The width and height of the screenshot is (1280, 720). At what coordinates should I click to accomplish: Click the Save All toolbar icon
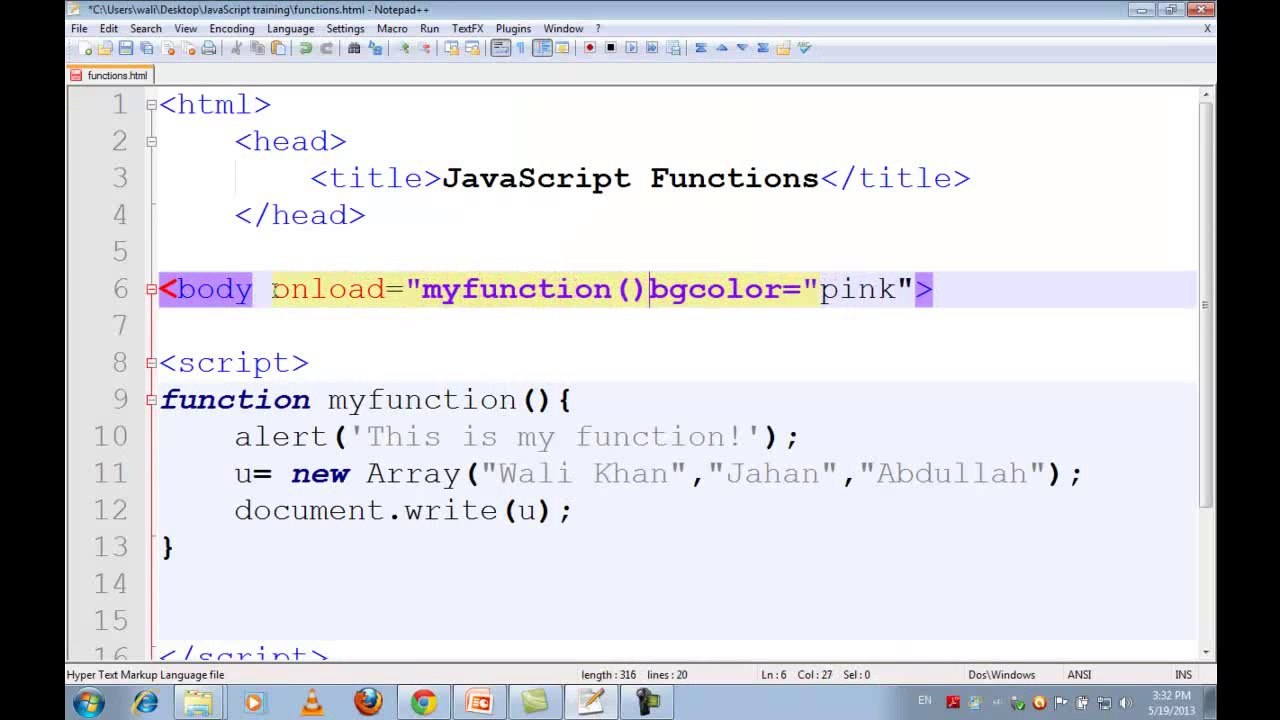147,48
